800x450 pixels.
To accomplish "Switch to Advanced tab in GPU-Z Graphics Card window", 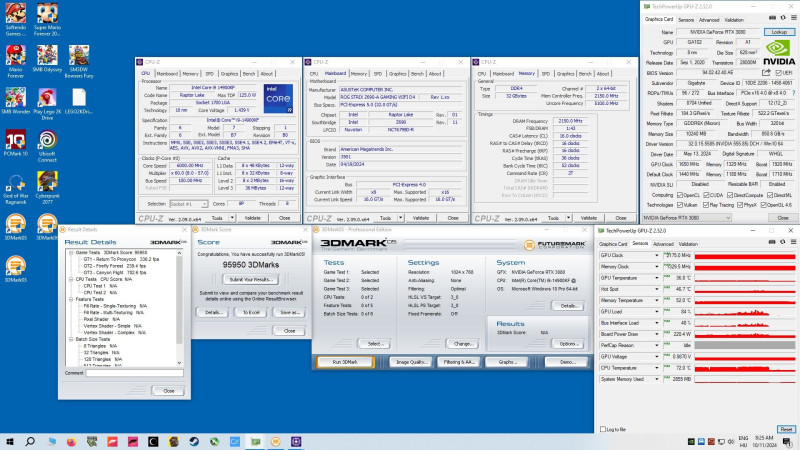I will [x=709, y=19].
